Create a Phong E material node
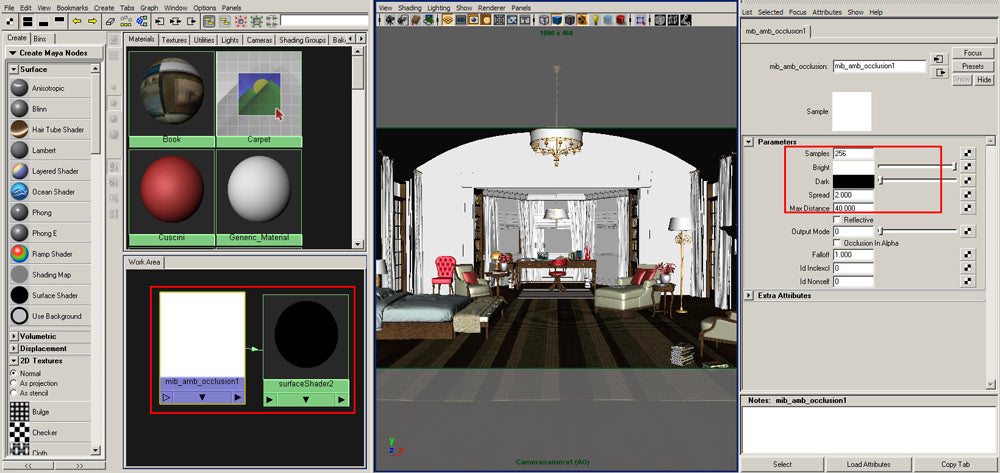Viewport: 1000px width, 473px height. point(50,233)
